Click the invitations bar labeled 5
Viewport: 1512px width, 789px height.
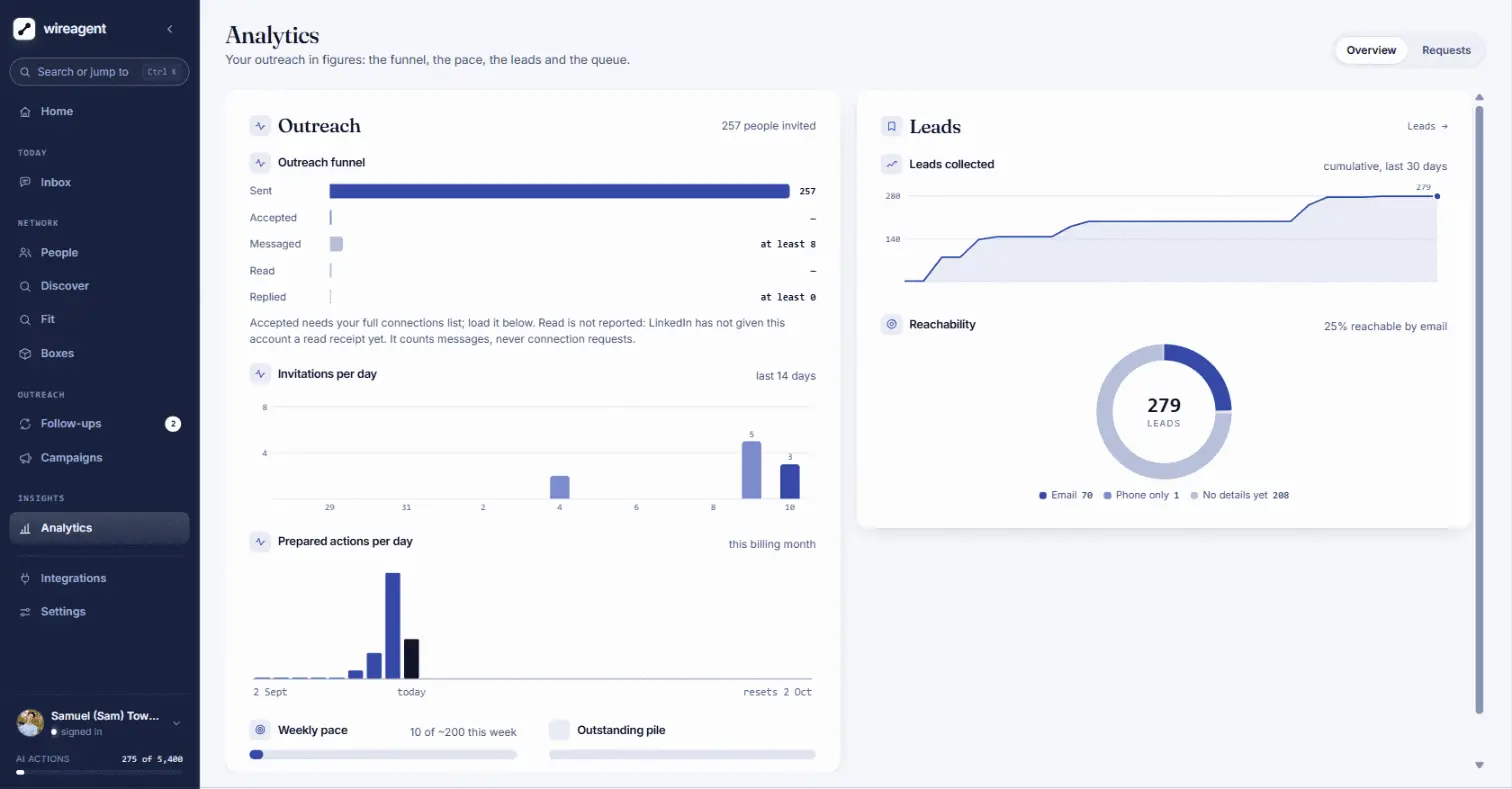point(751,470)
